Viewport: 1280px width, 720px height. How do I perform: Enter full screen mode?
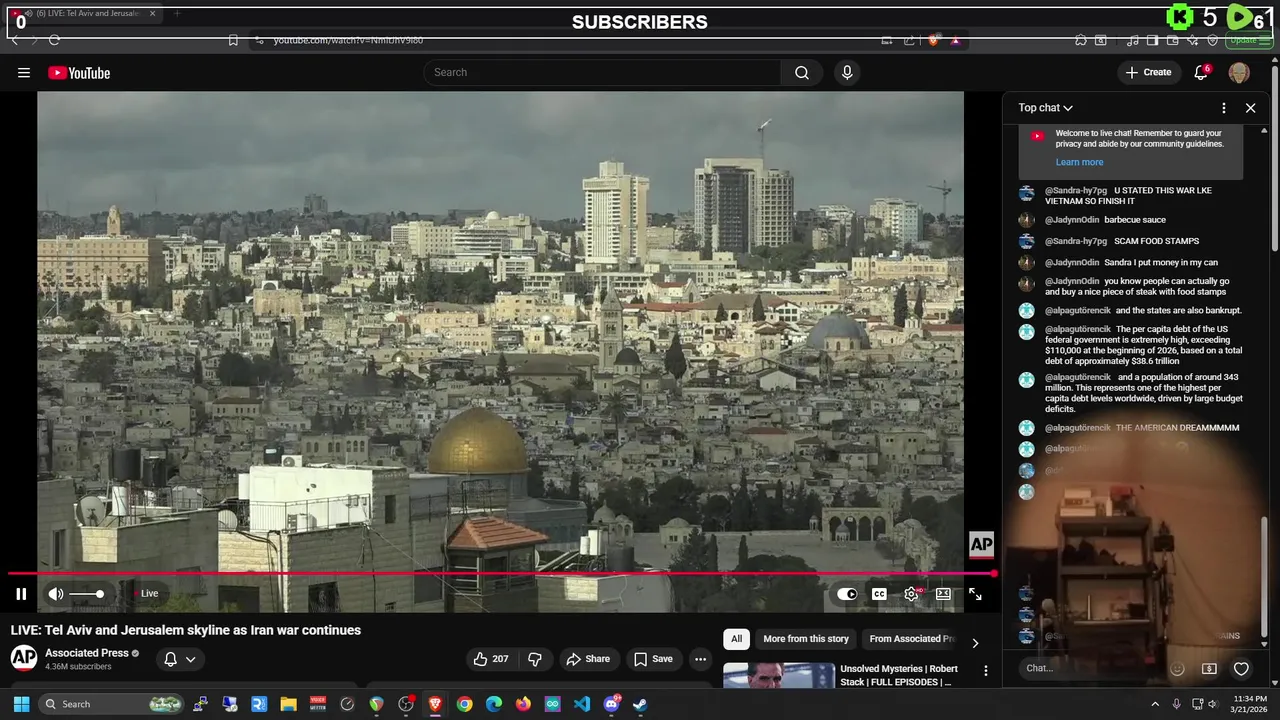point(975,594)
